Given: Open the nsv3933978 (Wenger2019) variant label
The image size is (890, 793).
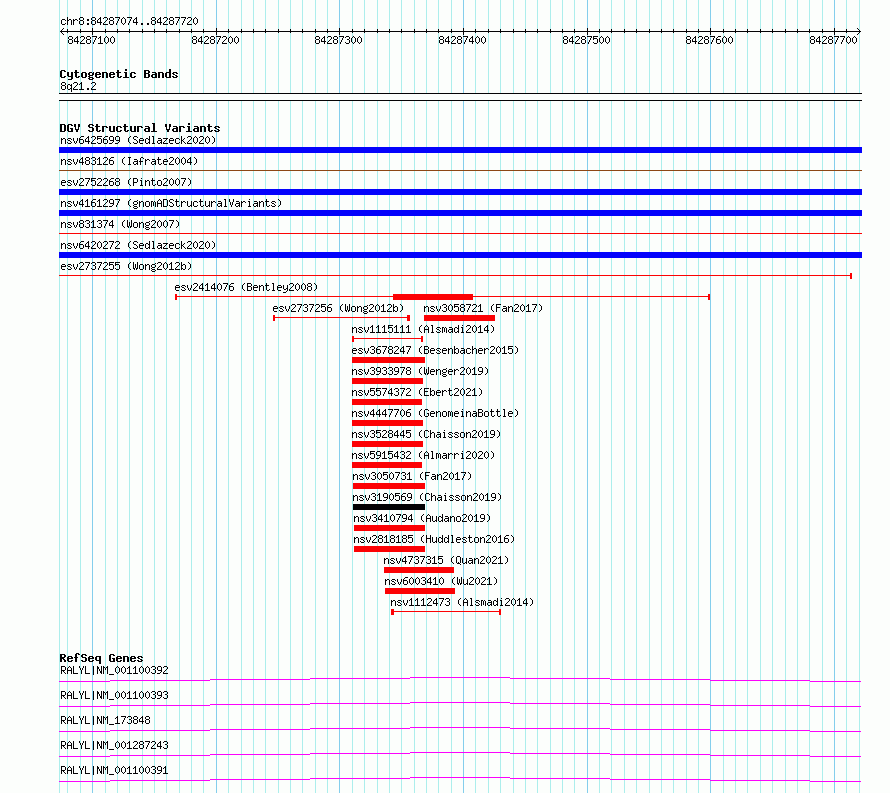Looking at the screenshot, I should coord(420,371).
